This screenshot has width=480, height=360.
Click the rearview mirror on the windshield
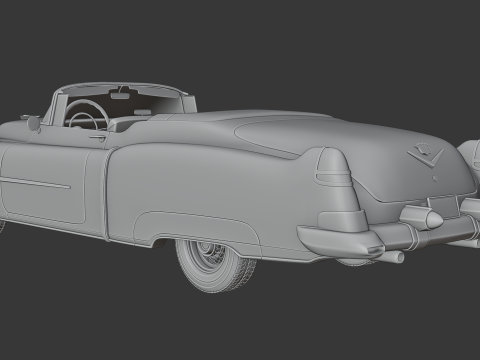tap(121, 96)
